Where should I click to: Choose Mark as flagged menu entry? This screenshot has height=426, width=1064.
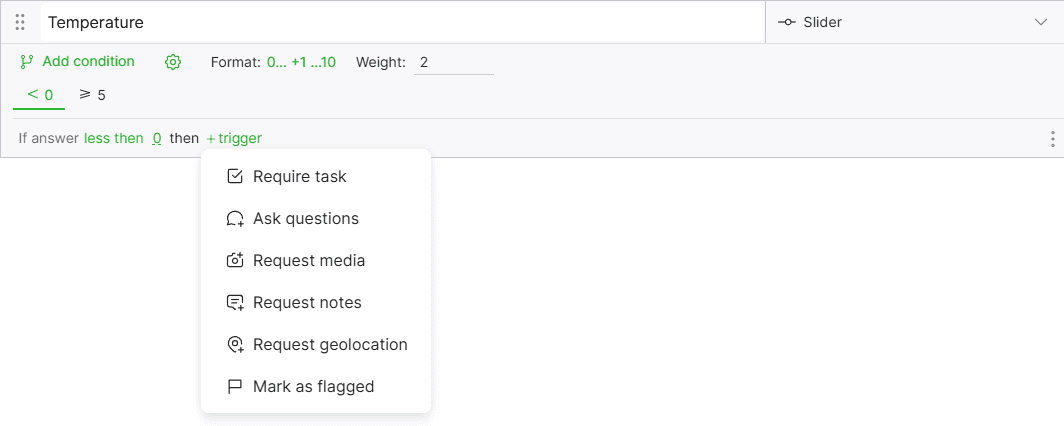[316, 387]
